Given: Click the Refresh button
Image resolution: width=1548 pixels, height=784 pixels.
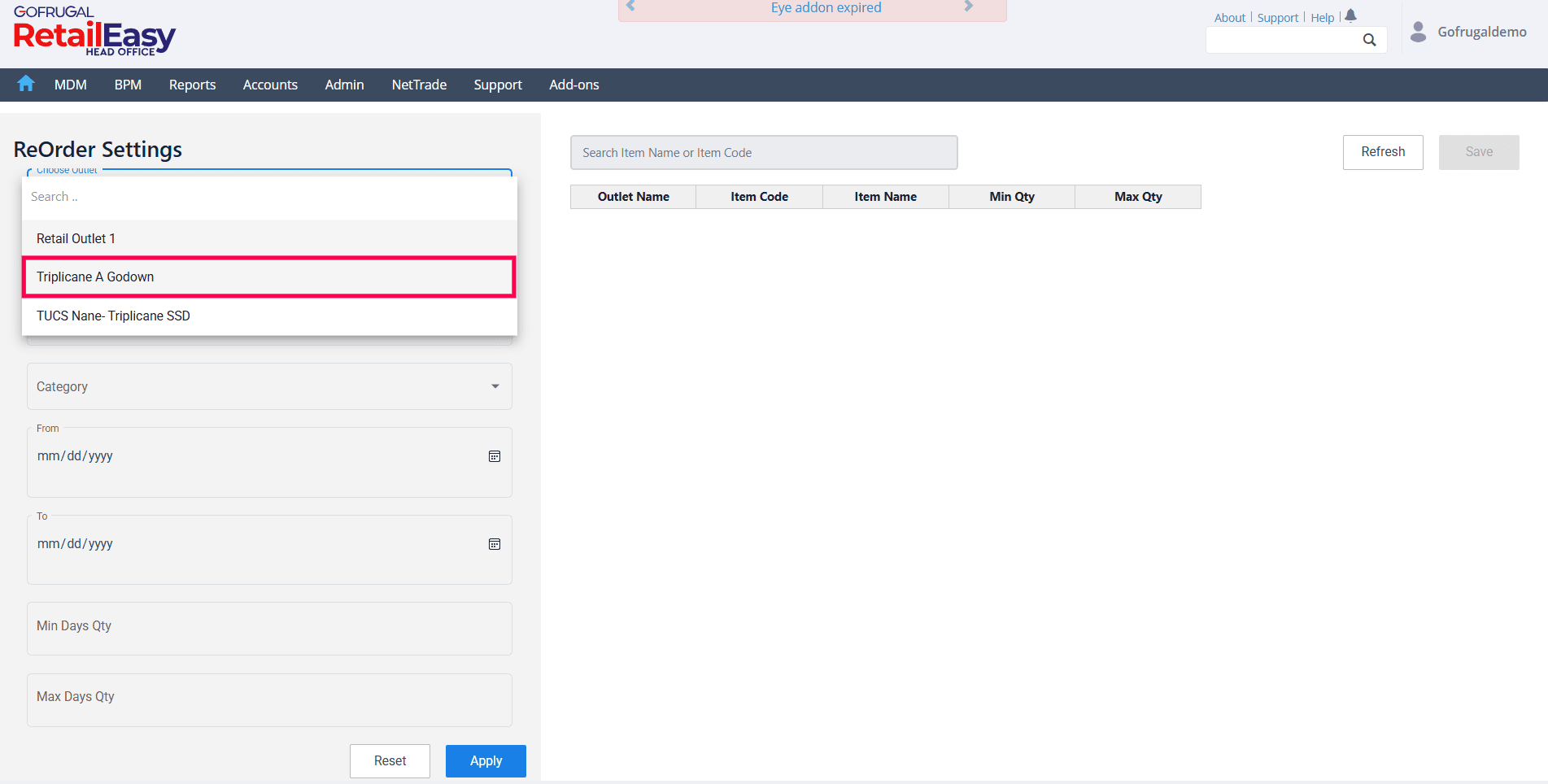Looking at the screenshot, I should (x=1383, y=152).
